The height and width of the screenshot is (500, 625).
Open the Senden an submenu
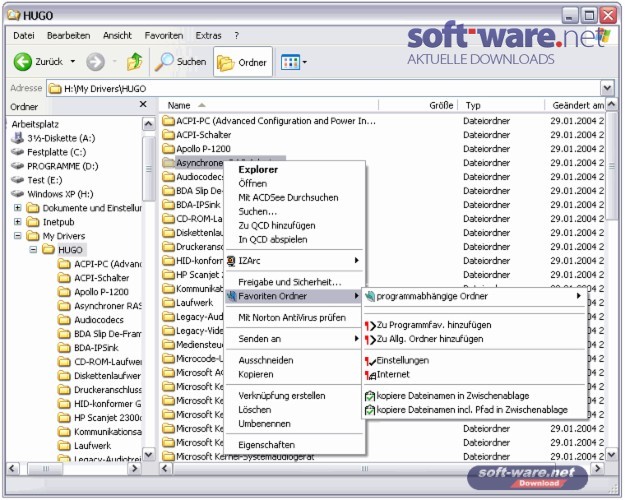(x=294, y=339)
